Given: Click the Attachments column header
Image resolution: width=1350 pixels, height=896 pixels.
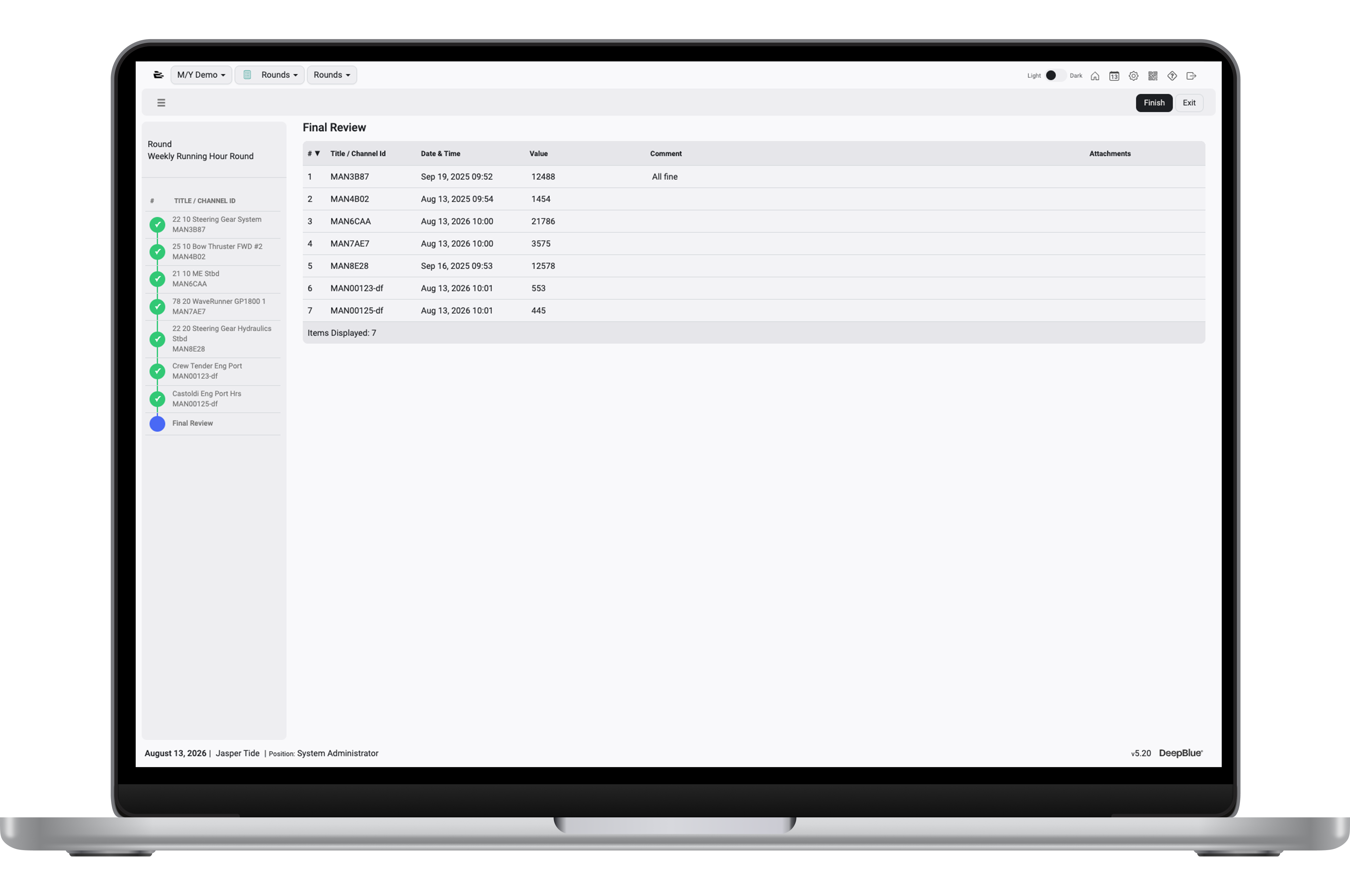Looking at the screenshot, I should point(1110,154).
